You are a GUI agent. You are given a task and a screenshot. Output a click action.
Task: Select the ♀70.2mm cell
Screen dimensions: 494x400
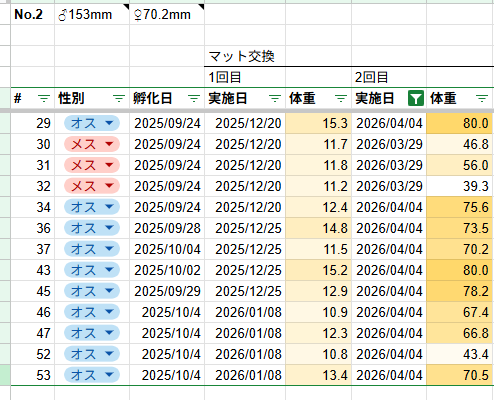[x=167, y=14]
